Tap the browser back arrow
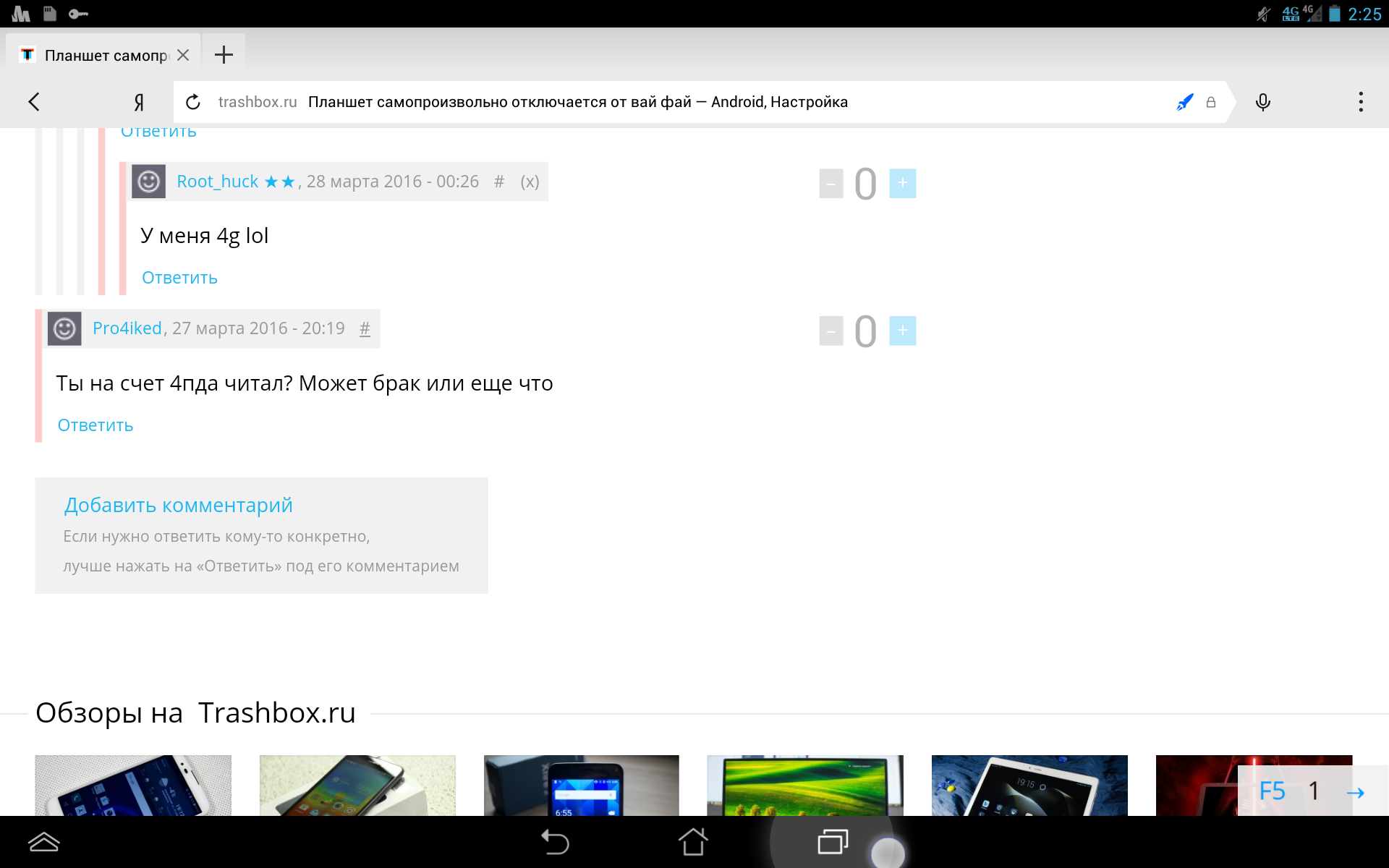 34,102
